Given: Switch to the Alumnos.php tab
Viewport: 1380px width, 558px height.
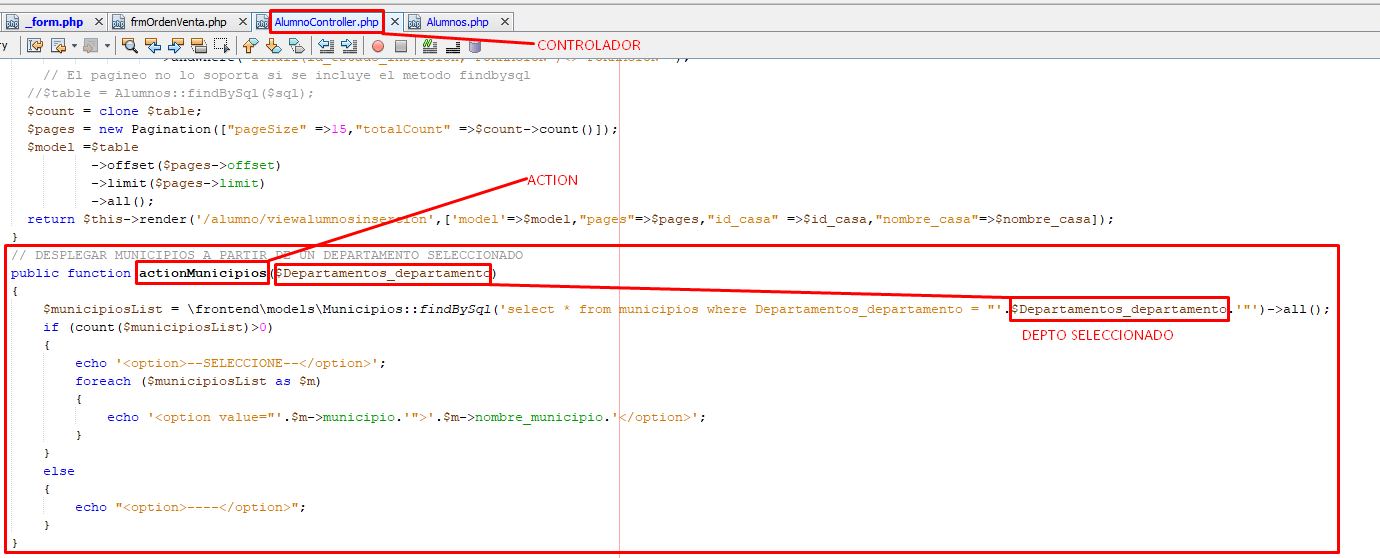Looking at the screenshot, I should coord(457,21).
